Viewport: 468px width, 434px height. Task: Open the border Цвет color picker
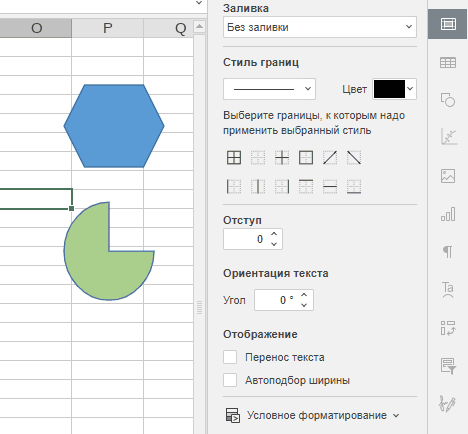point(394,89)
